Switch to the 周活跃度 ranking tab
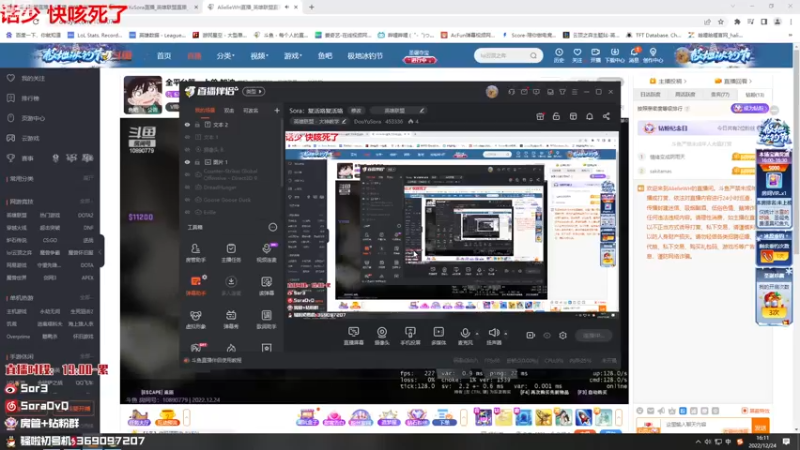 [x=685, y=94]
